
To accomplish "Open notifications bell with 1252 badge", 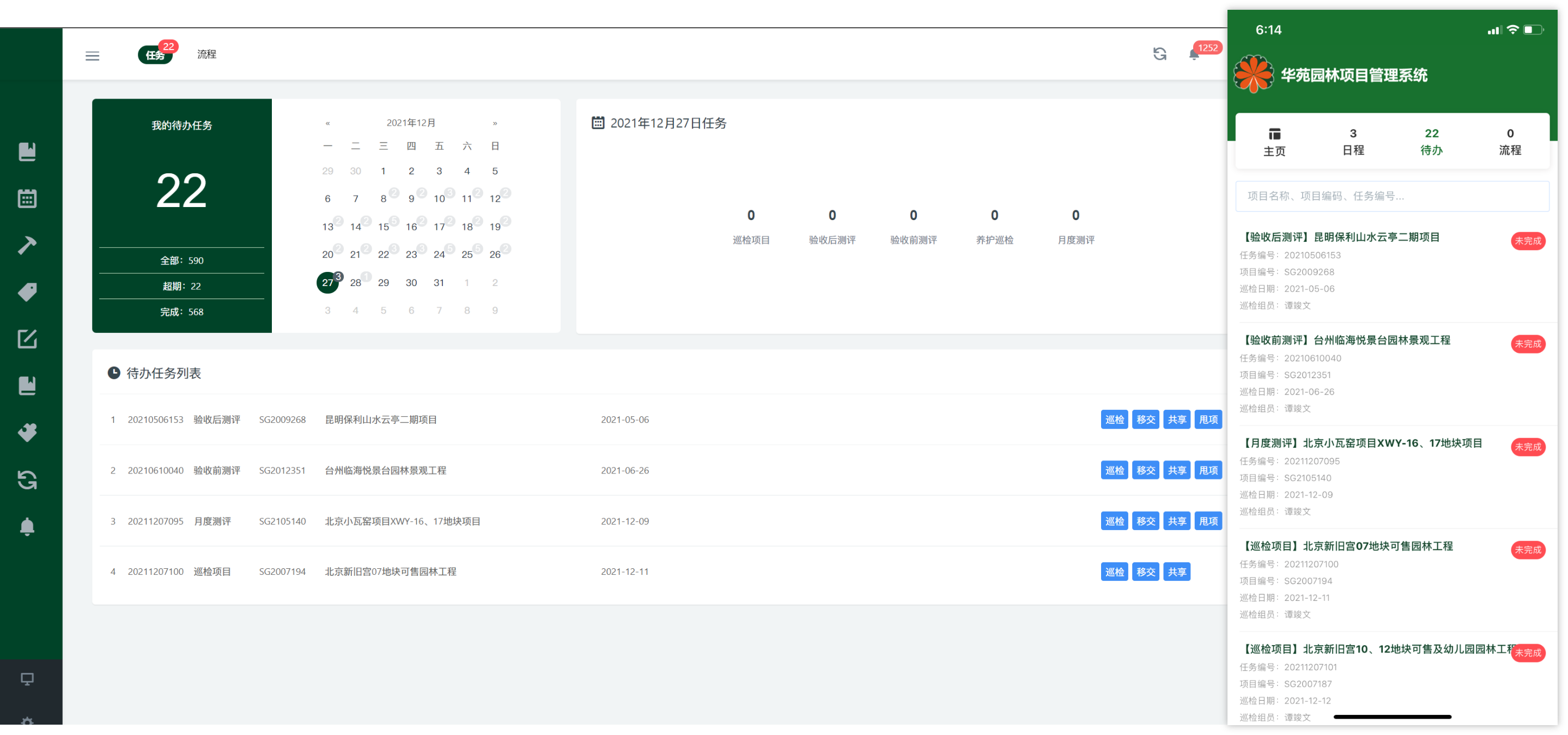I will tap(1194, 55).
